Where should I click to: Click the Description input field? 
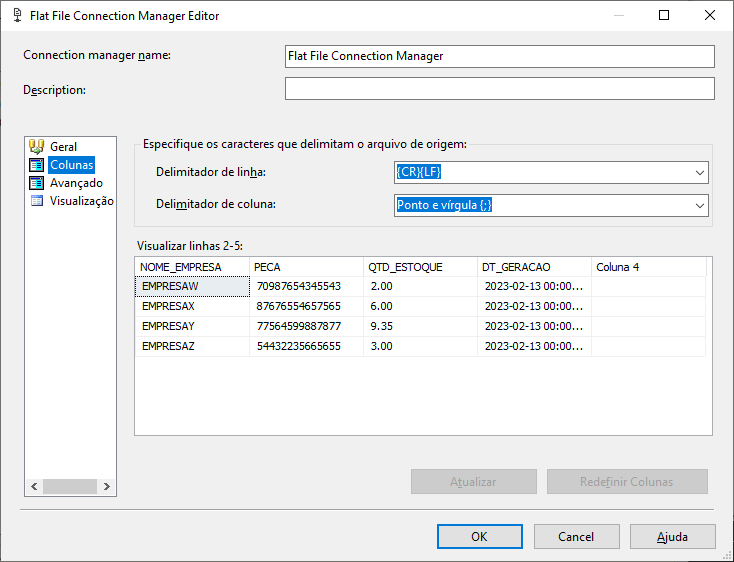tap(499, 88)
